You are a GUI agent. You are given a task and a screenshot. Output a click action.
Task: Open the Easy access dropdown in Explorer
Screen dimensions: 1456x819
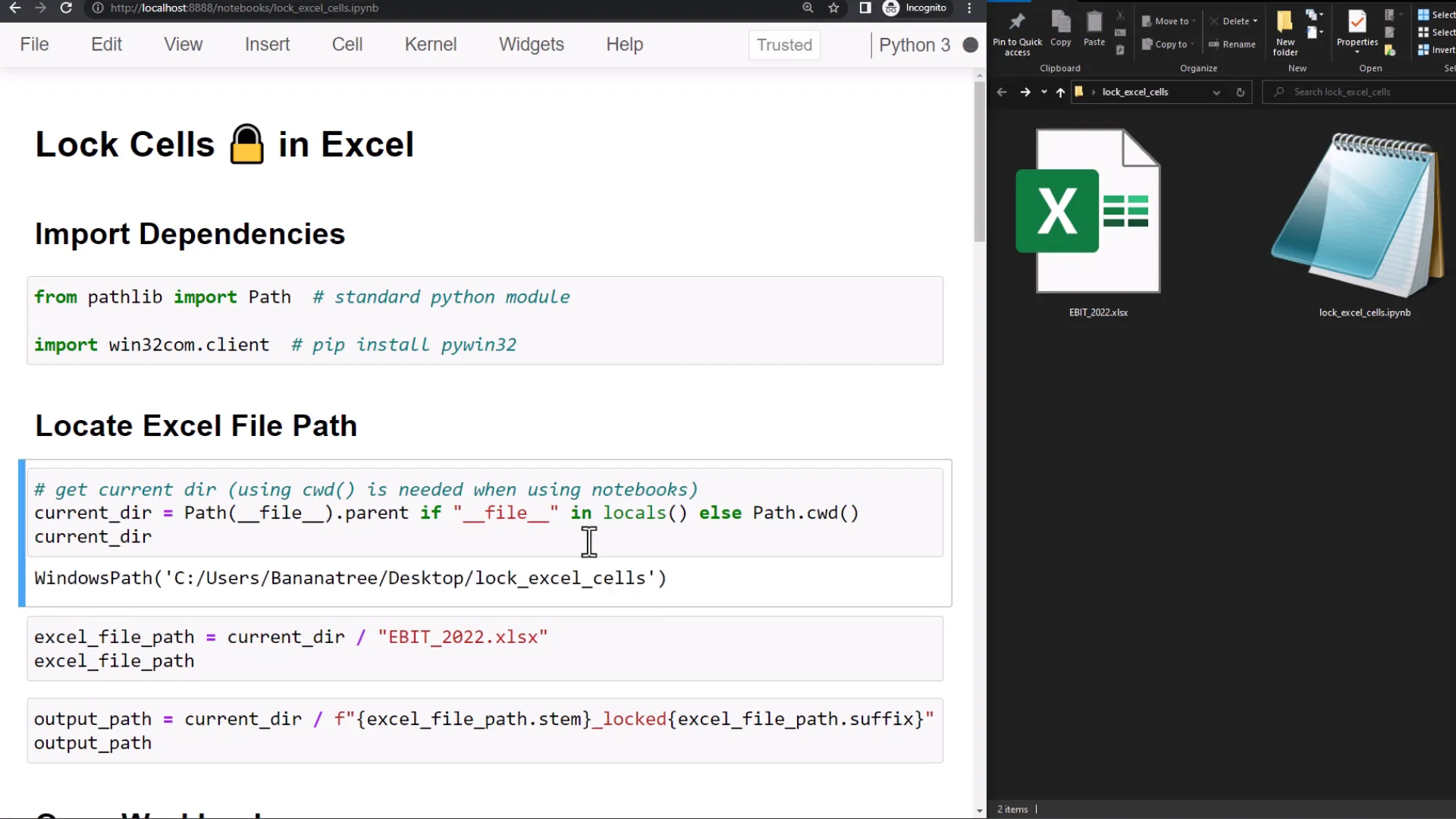click(x=1314, y=33)
